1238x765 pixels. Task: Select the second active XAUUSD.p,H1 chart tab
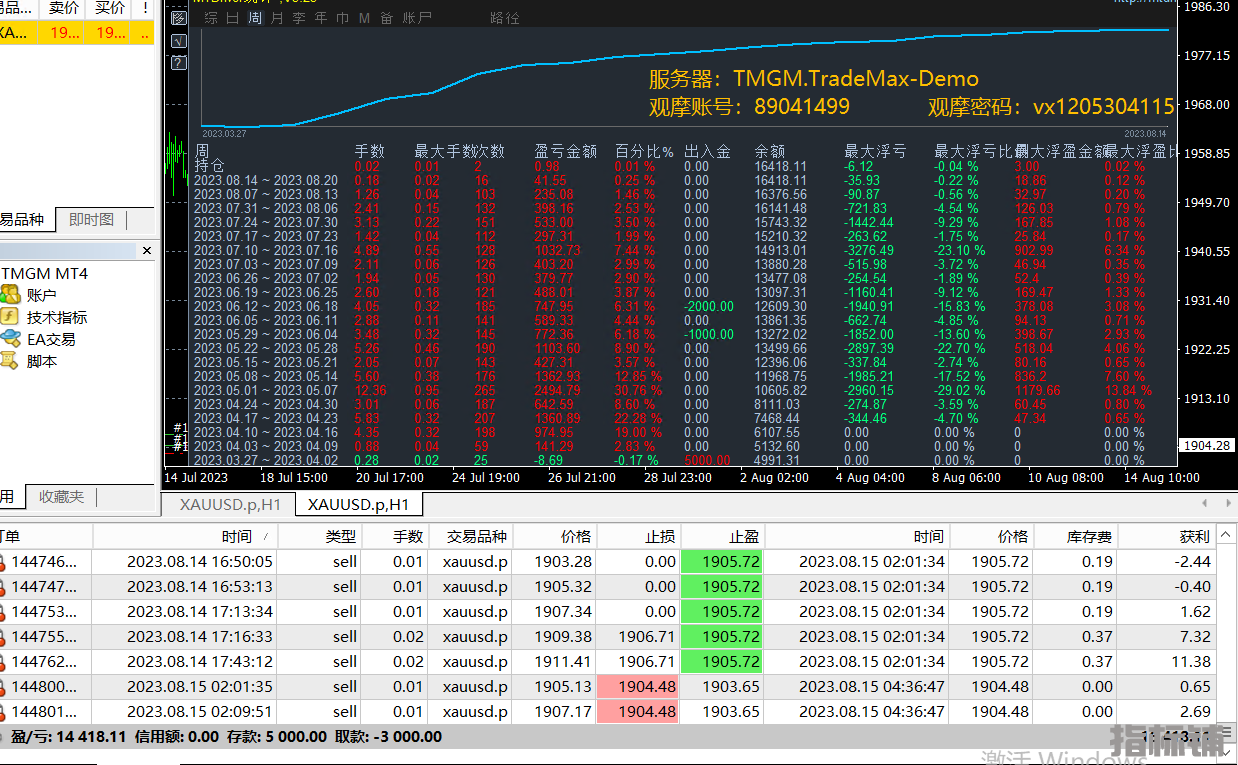pyautogui.click(x=358, y=504)
